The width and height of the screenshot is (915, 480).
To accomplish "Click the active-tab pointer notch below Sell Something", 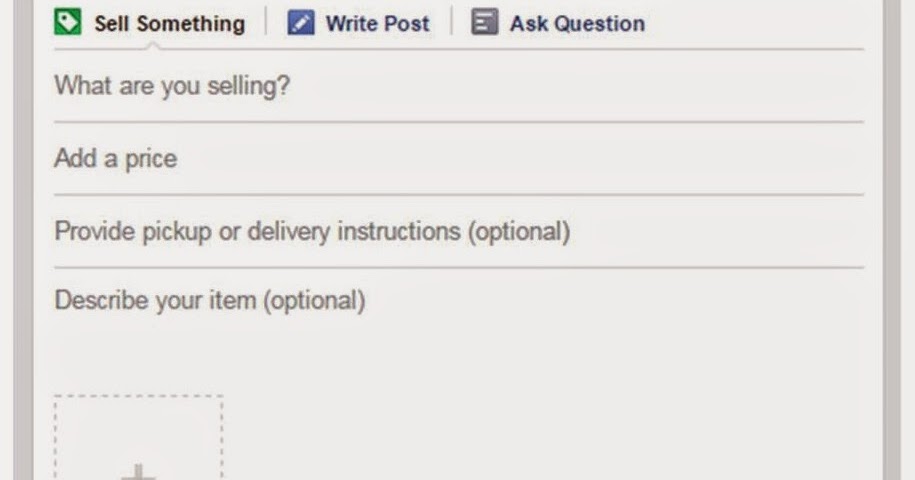I will pyautogui.click(x=153, y=46).
